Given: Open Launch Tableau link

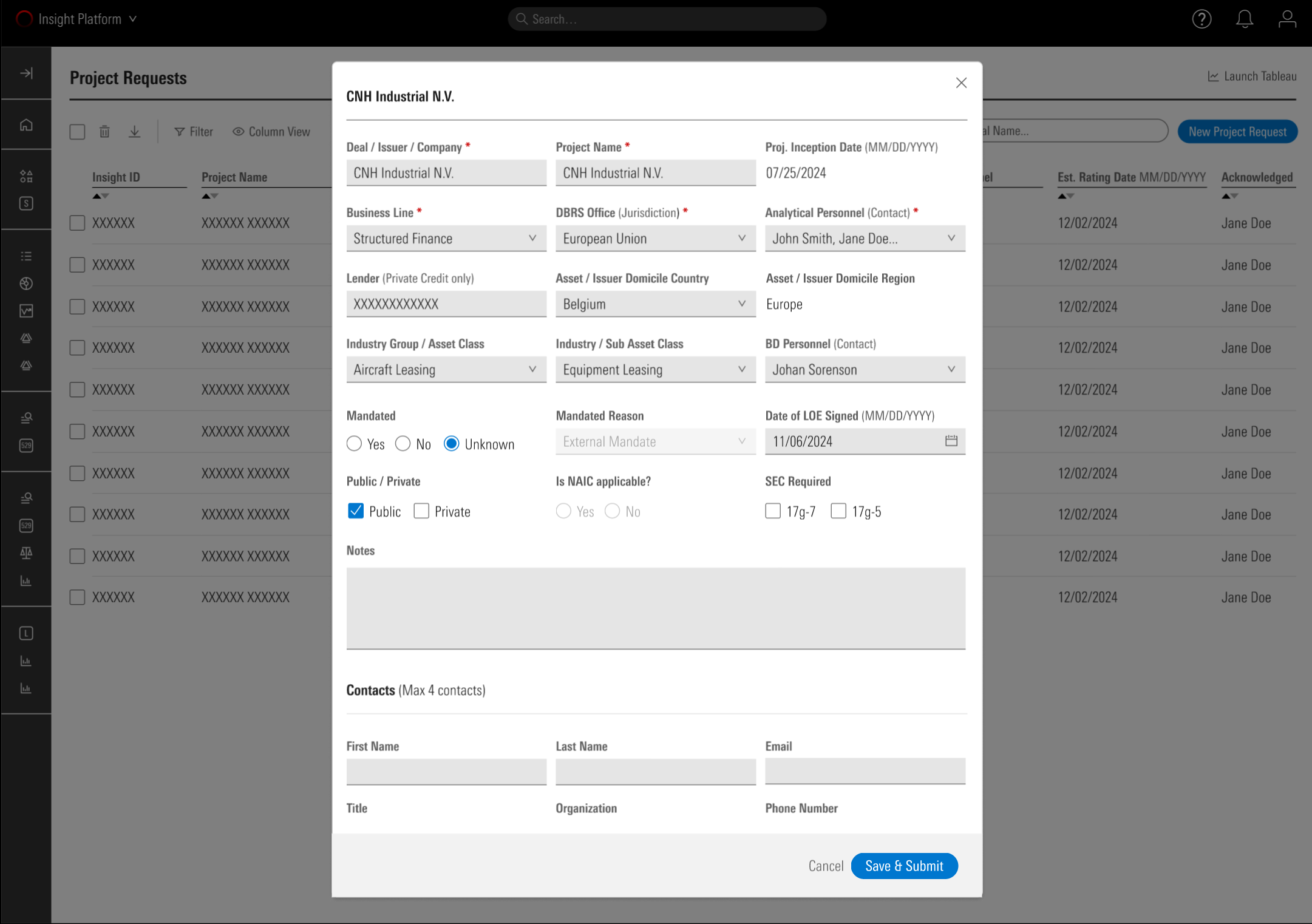Looking at the screenshot, I should (x=1252, y=76).
